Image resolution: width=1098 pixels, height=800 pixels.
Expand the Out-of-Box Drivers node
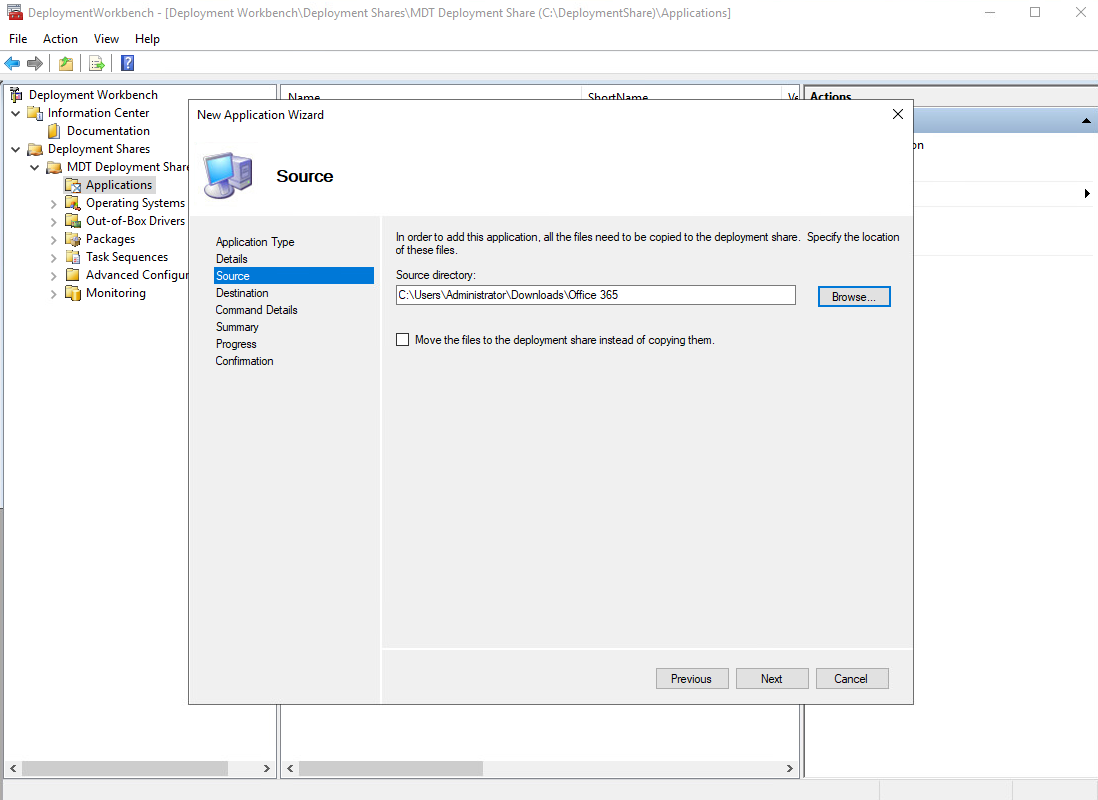pos(53,222)
